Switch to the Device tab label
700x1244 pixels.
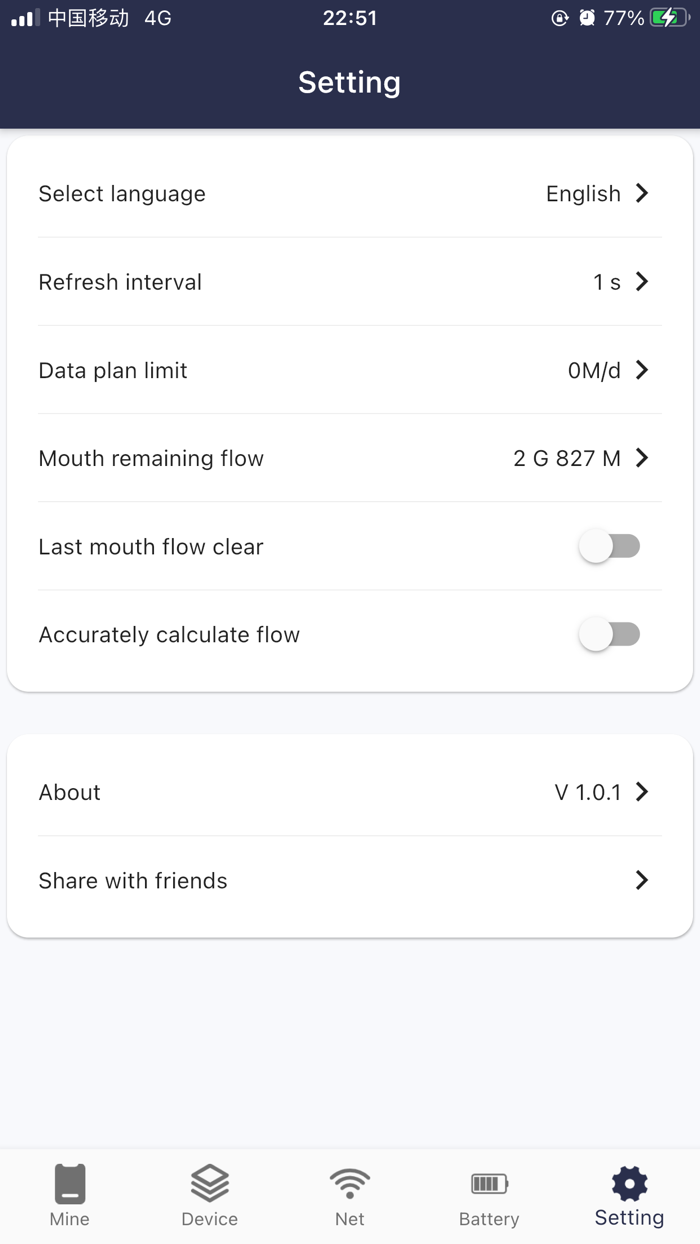click(210, 1219)
